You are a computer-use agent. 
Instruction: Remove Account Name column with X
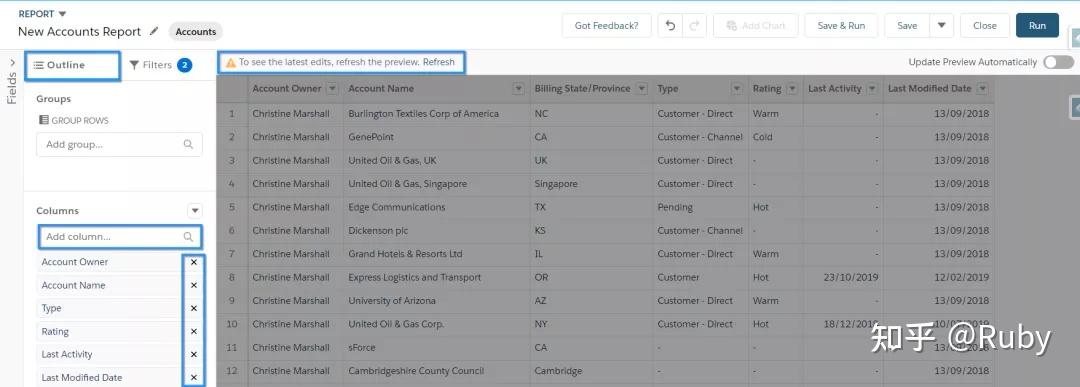pyautogui.click(x=194, y=285)
